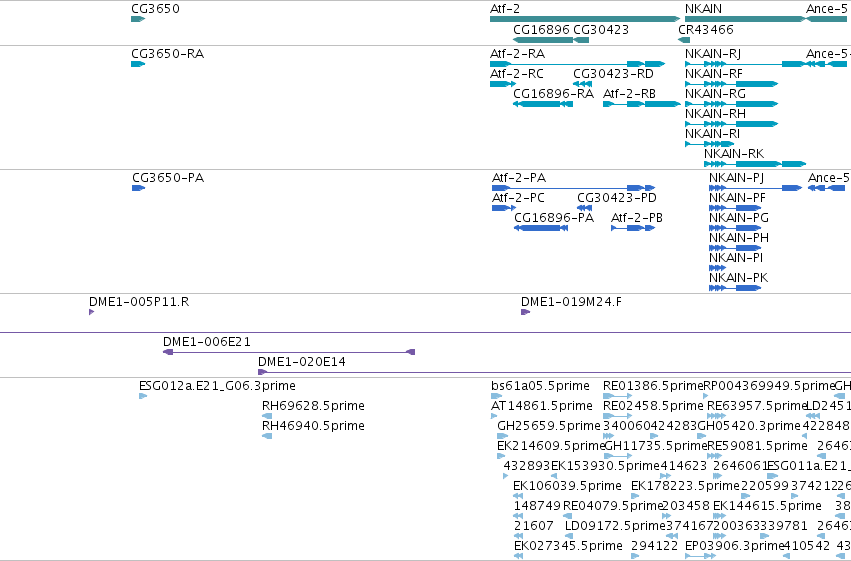Screen dimensions: 851x561
Task: Click the CG30423-RD transcript
Action: coord(582,84)
